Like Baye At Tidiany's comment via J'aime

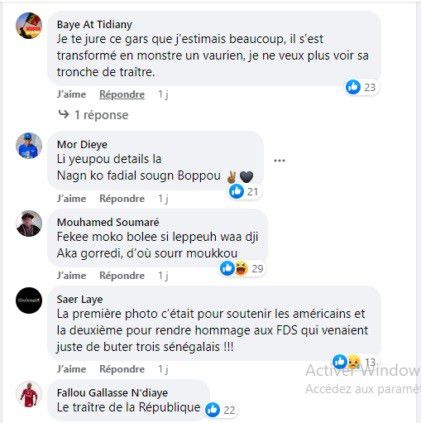coord(71,94)
